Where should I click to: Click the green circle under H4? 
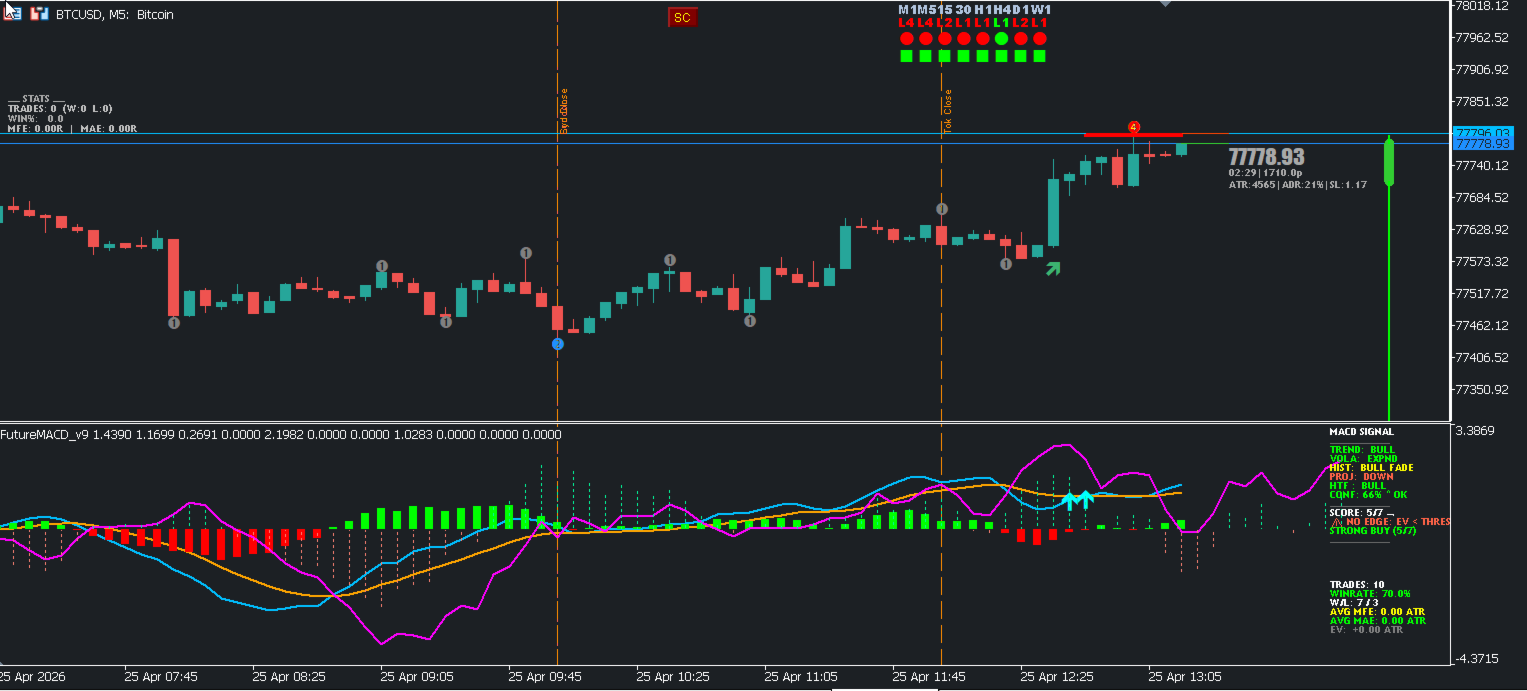point(1001,38)
